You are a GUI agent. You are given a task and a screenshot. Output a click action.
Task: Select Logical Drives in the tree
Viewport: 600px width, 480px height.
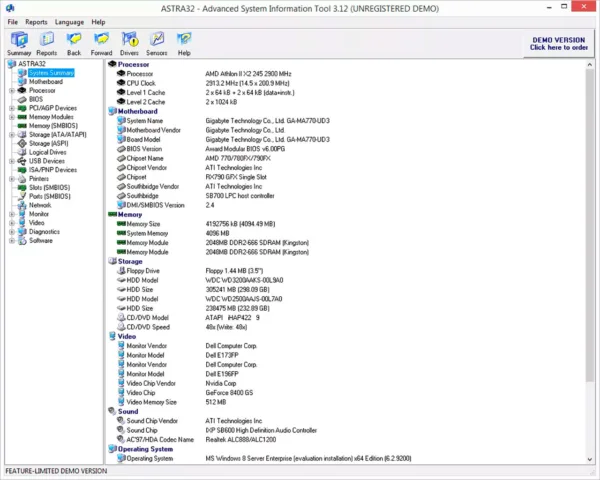click(48, 152)
